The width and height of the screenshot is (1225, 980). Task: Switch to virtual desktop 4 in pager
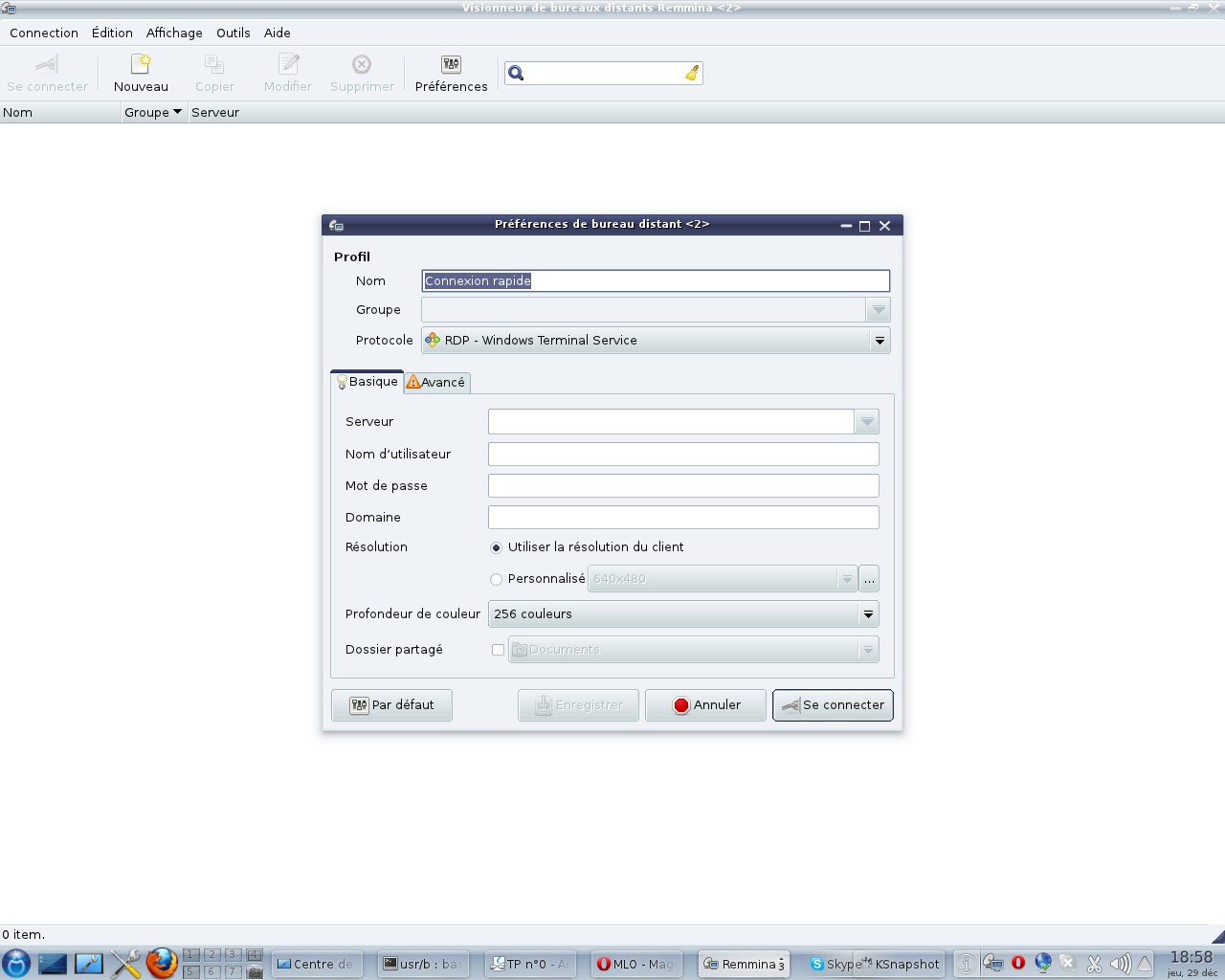coord(254,954)
